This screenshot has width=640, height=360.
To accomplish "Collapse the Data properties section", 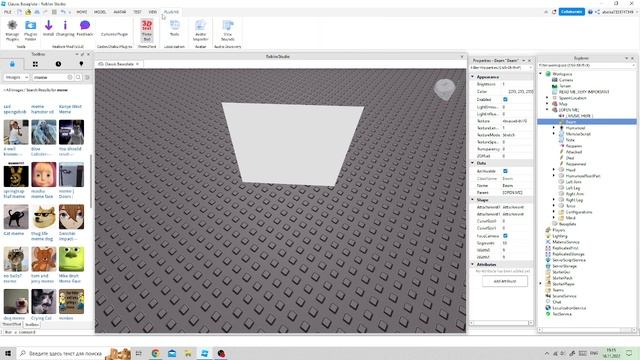I will [473, 163].
